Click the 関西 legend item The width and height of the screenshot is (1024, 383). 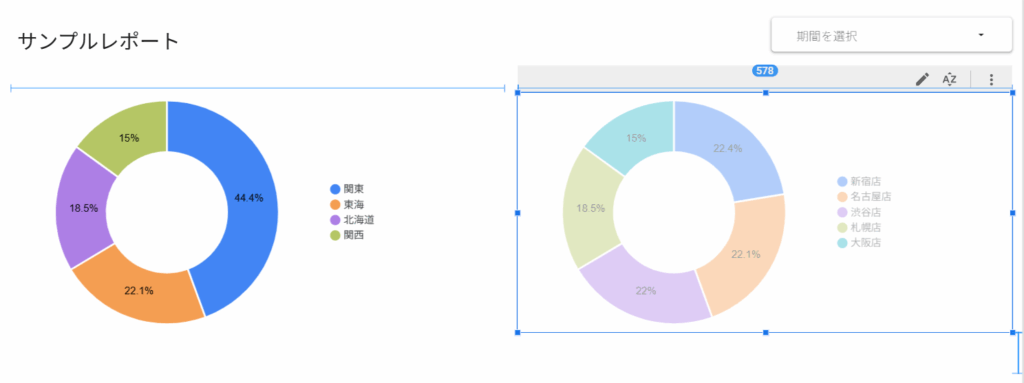click(347, 235)
